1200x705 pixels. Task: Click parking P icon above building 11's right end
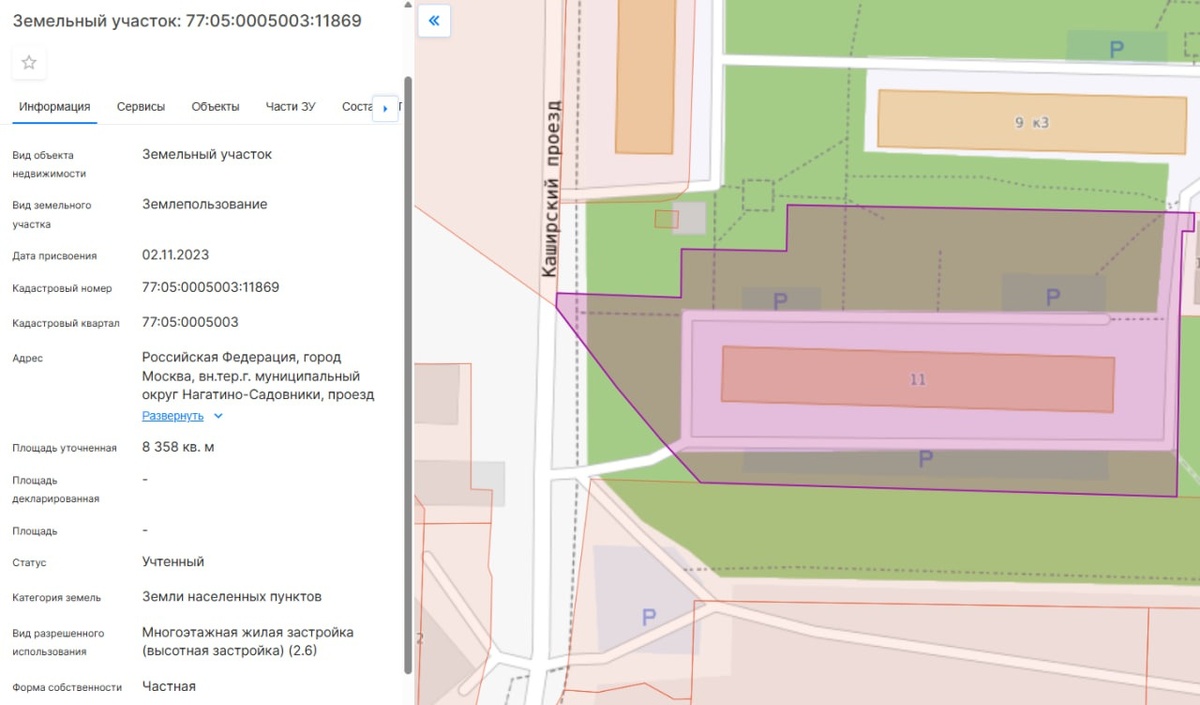pyautogui.click(x=1052, y=297)
